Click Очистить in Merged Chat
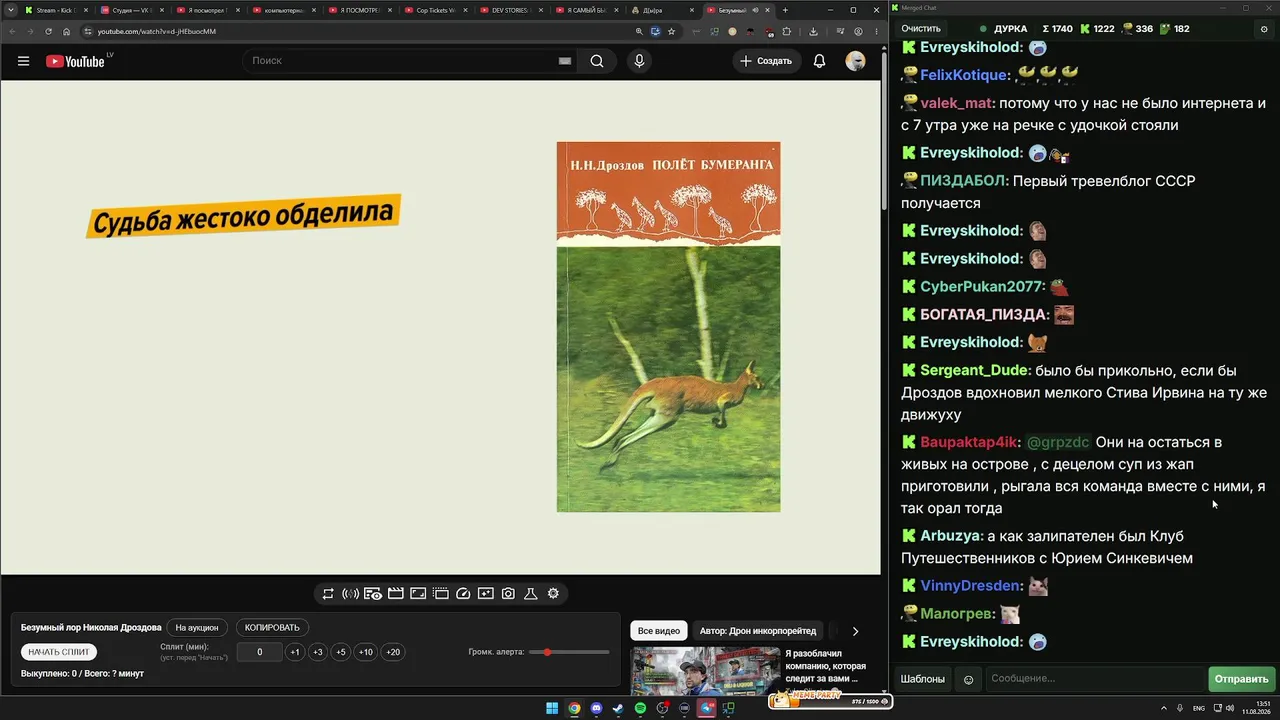This screenshot has width=1280, height=720. [x=921, y=29]
